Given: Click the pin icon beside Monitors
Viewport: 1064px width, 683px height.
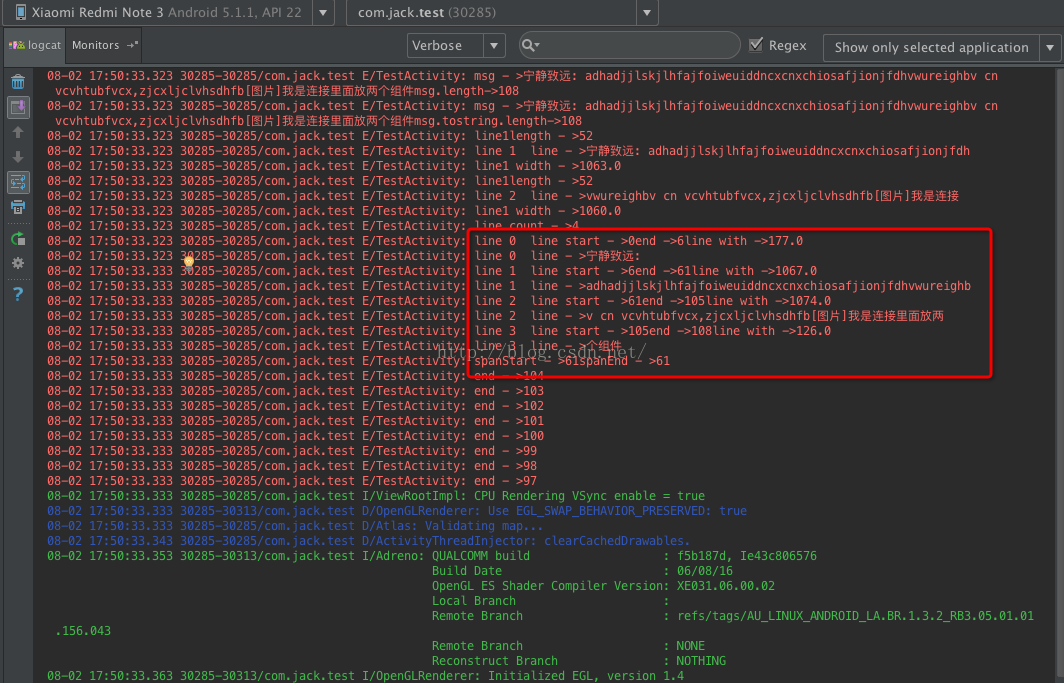Looking at the screenshot, I should click(132, 45).
